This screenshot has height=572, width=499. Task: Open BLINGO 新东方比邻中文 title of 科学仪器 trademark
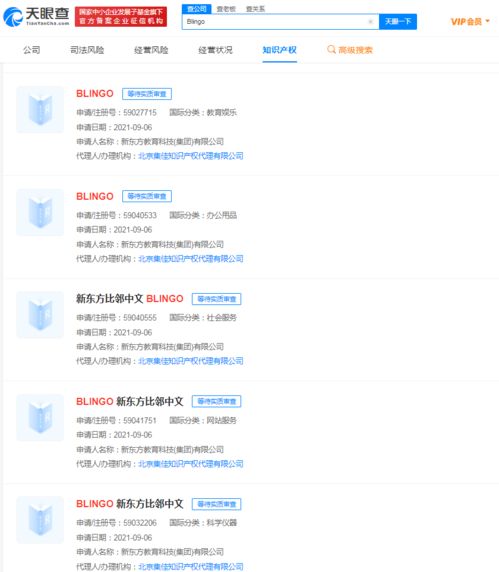[130, 504]
